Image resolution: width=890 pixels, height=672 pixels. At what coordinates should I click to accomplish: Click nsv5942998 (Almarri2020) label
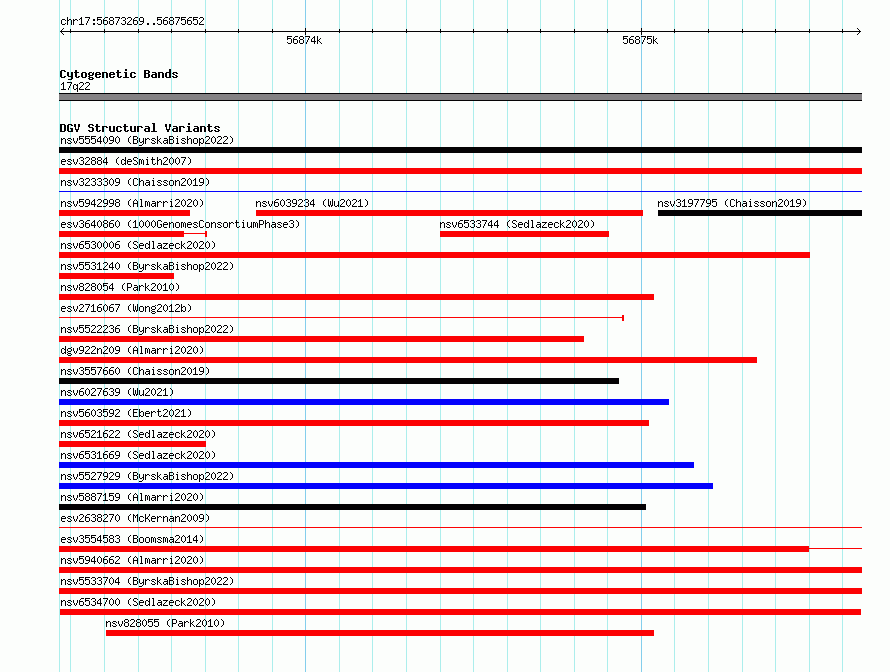(x=132, y=203)
